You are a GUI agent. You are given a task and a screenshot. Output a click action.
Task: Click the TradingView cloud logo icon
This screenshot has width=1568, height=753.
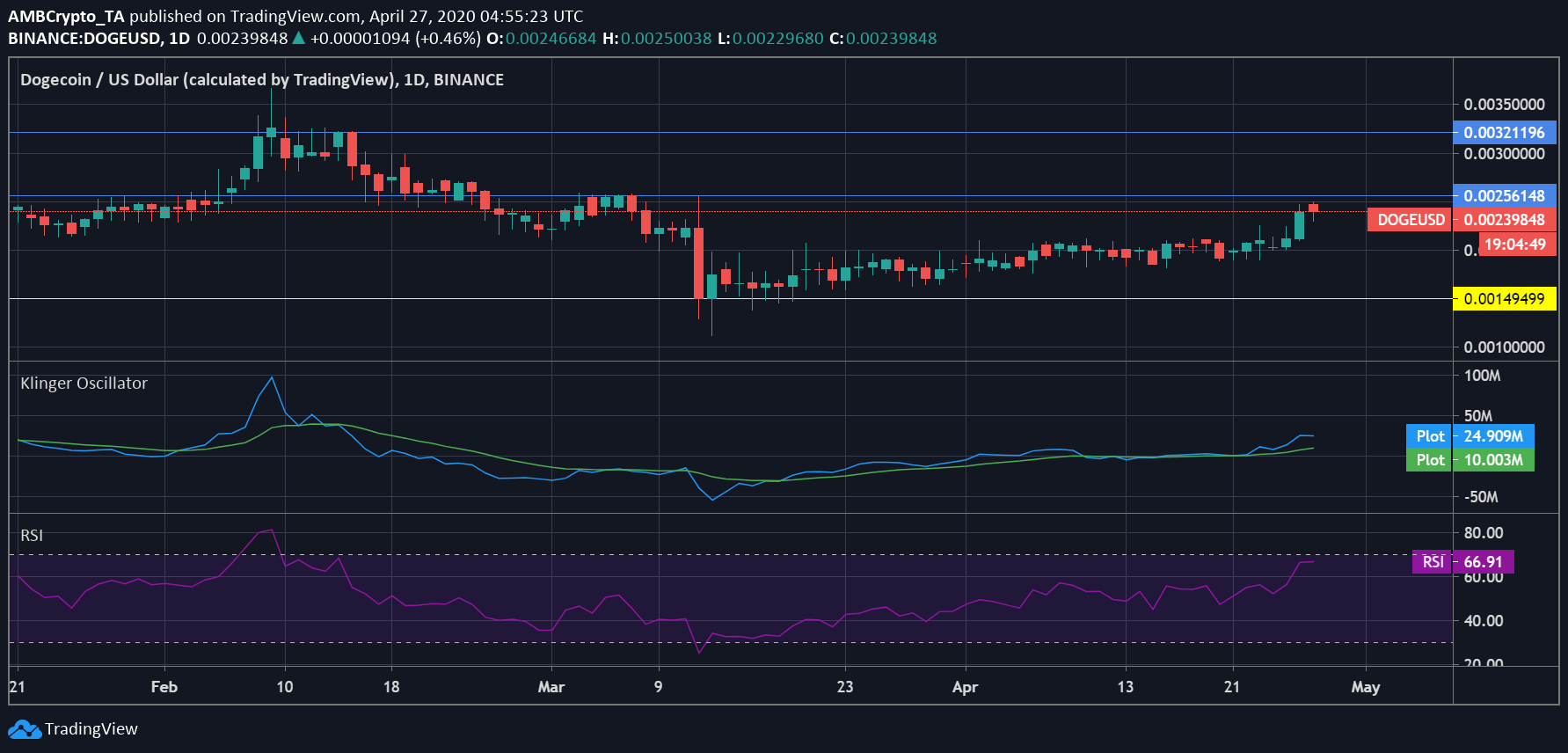pyautogui.click(x=25, y=729)
